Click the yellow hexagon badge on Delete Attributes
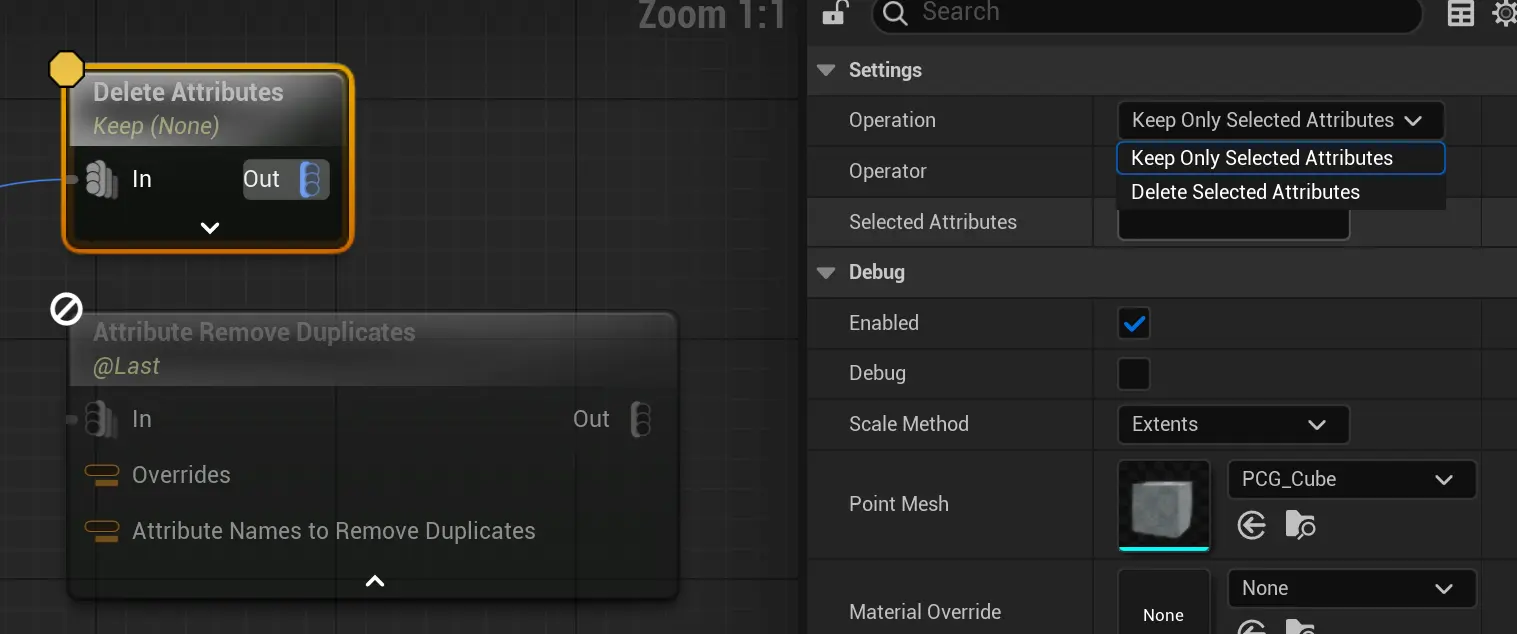 [x=67, y=69]
